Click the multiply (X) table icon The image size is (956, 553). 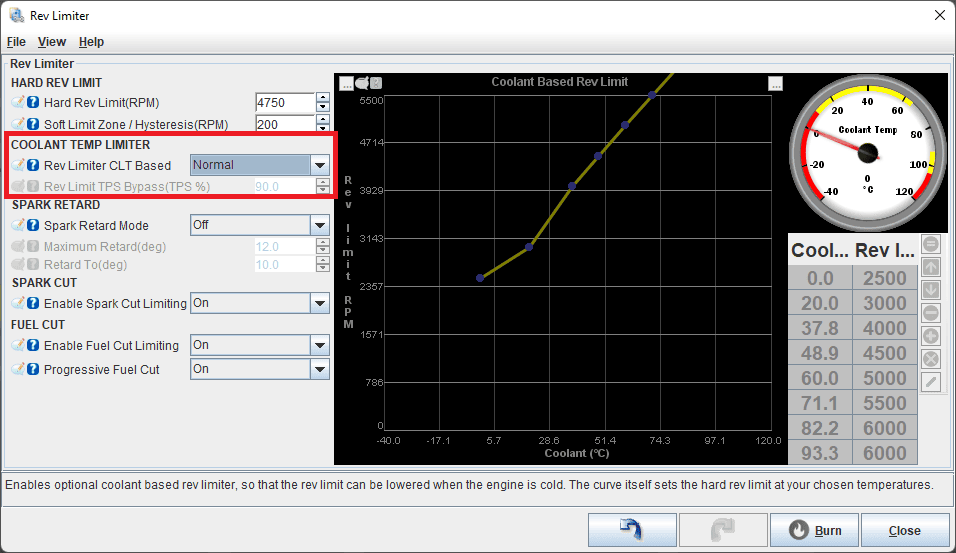(x=930, y=359)
